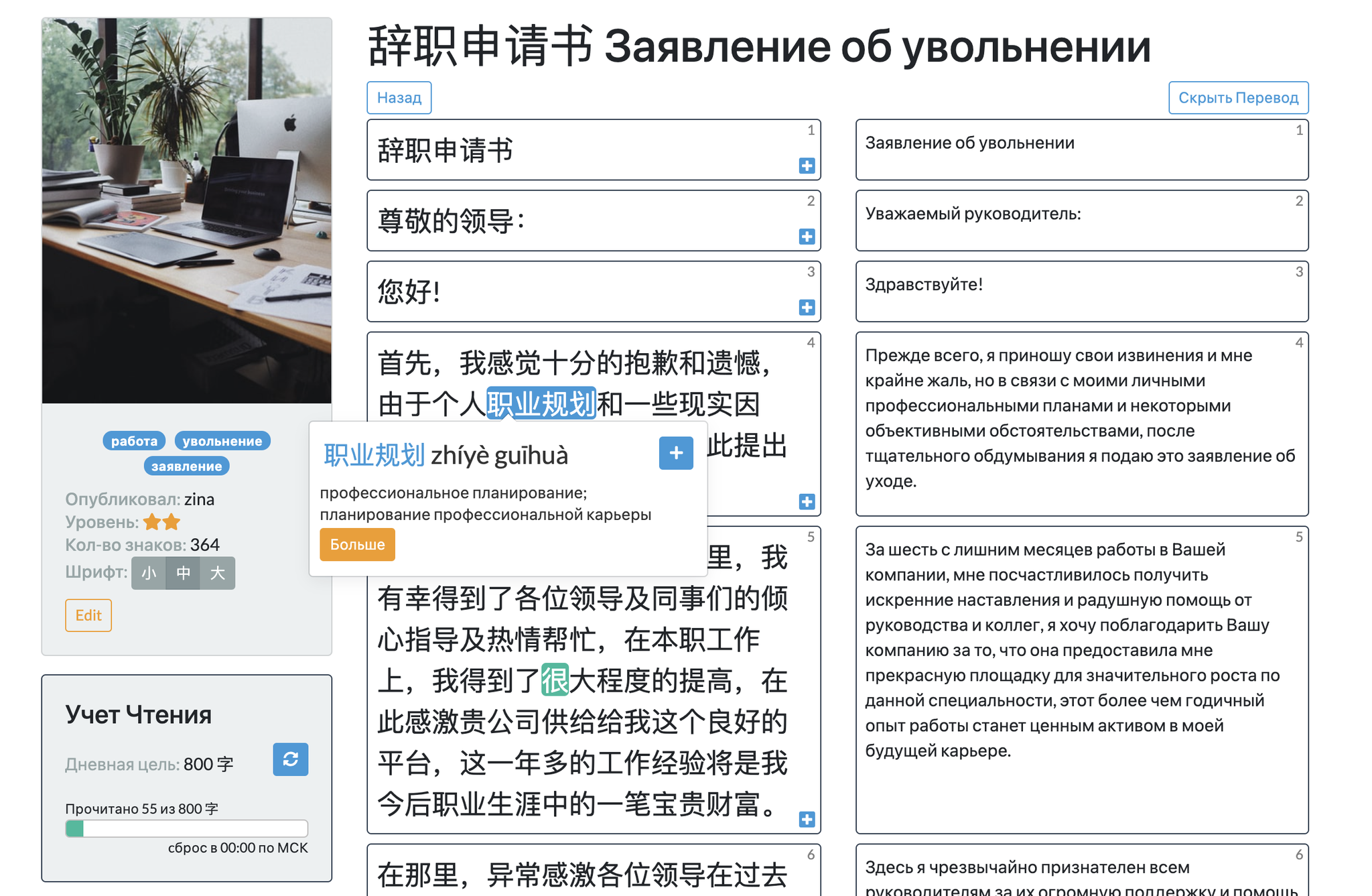Click the level stars rating
Screen dimensions: 1372x896
pos(161,521)
